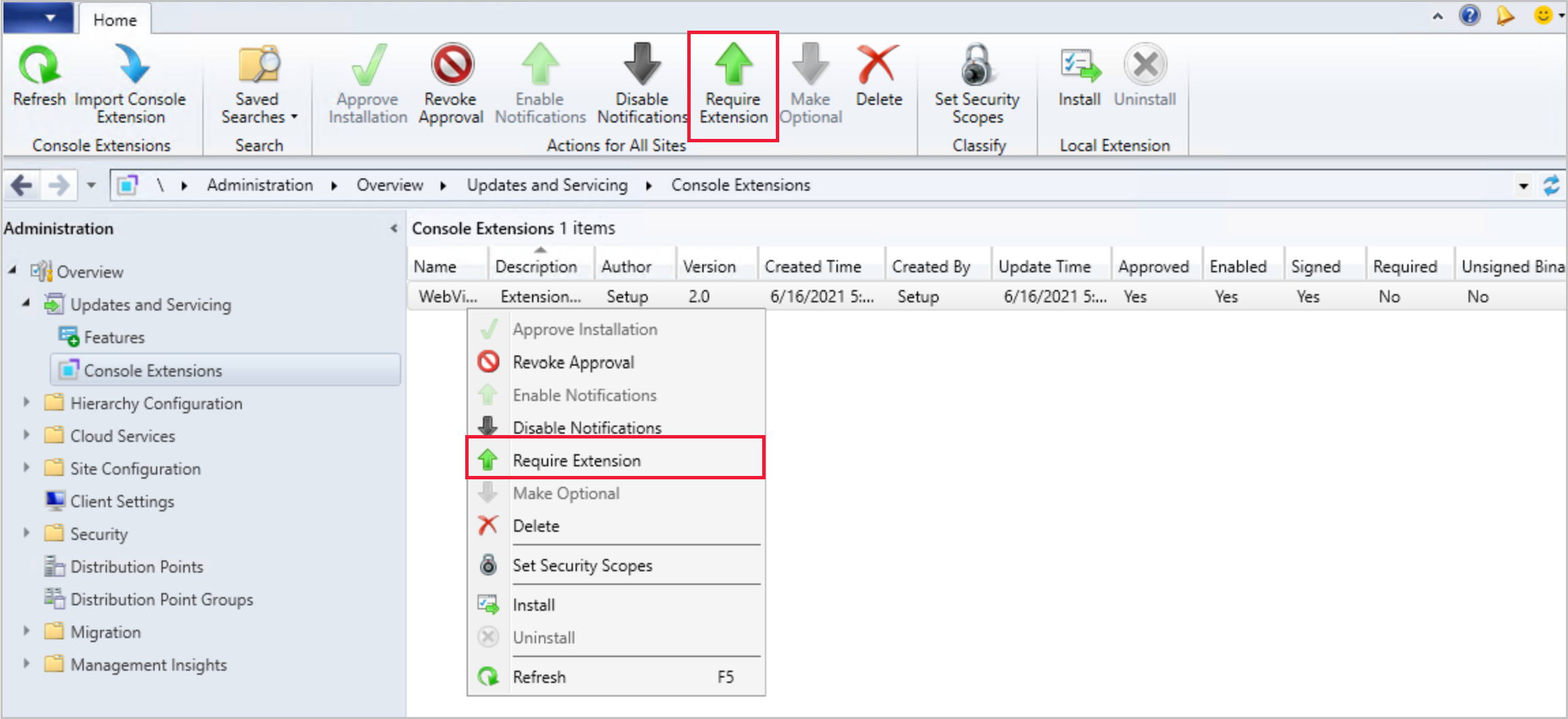The width and height of the screenshot is (1568, 719).
Task: Select Console Extensions in the navigation tree
Action: click(225, 370)
